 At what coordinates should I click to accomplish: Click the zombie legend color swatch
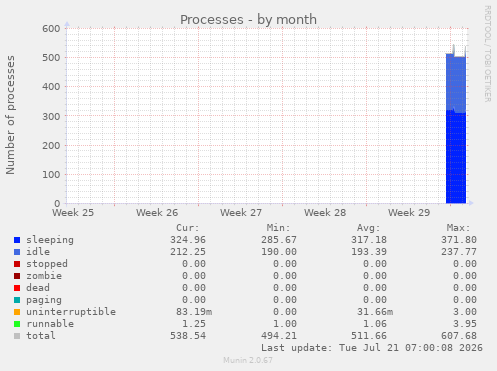click(x=17, y=276)
